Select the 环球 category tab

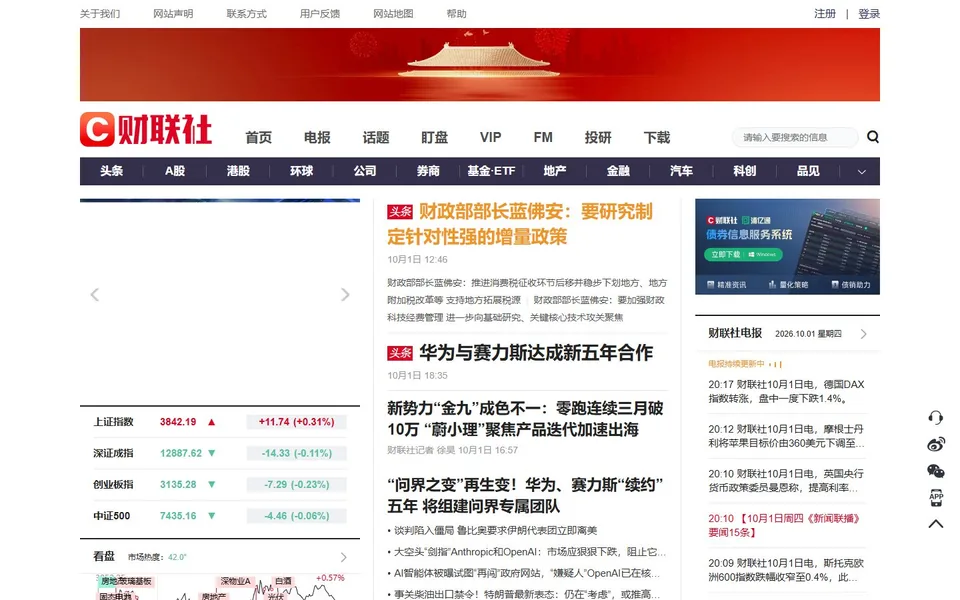[x=302, y=171]
